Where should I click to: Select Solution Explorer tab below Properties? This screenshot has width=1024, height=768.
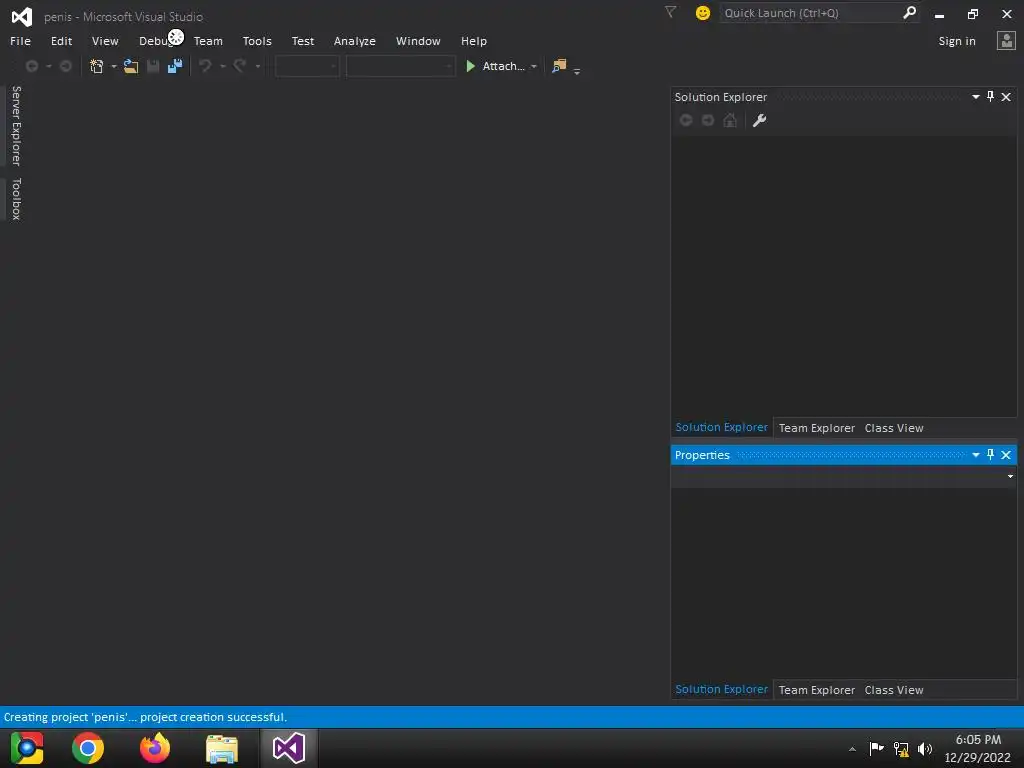point(722,689)
